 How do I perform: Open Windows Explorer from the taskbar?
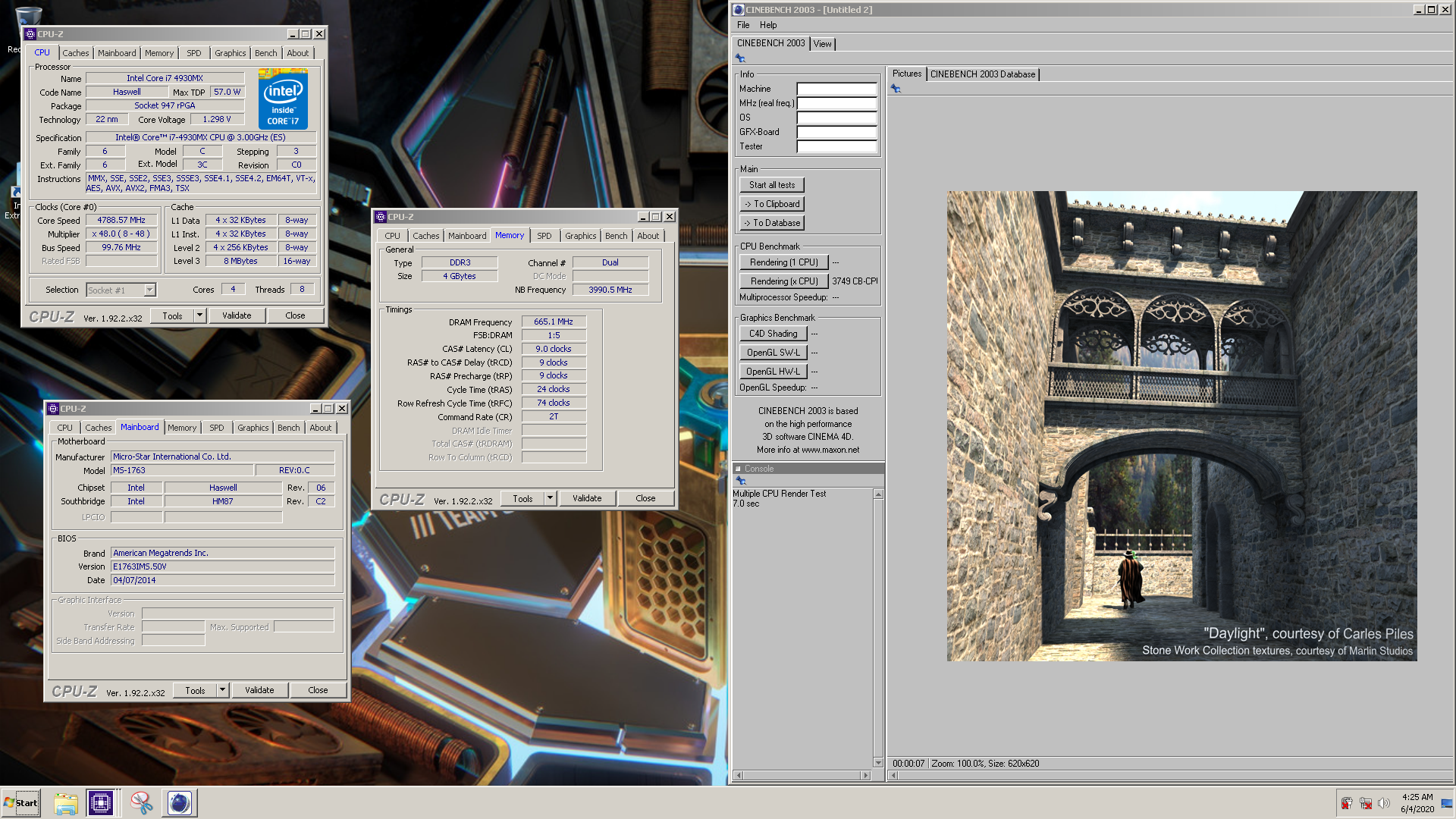tap(66, 802)
